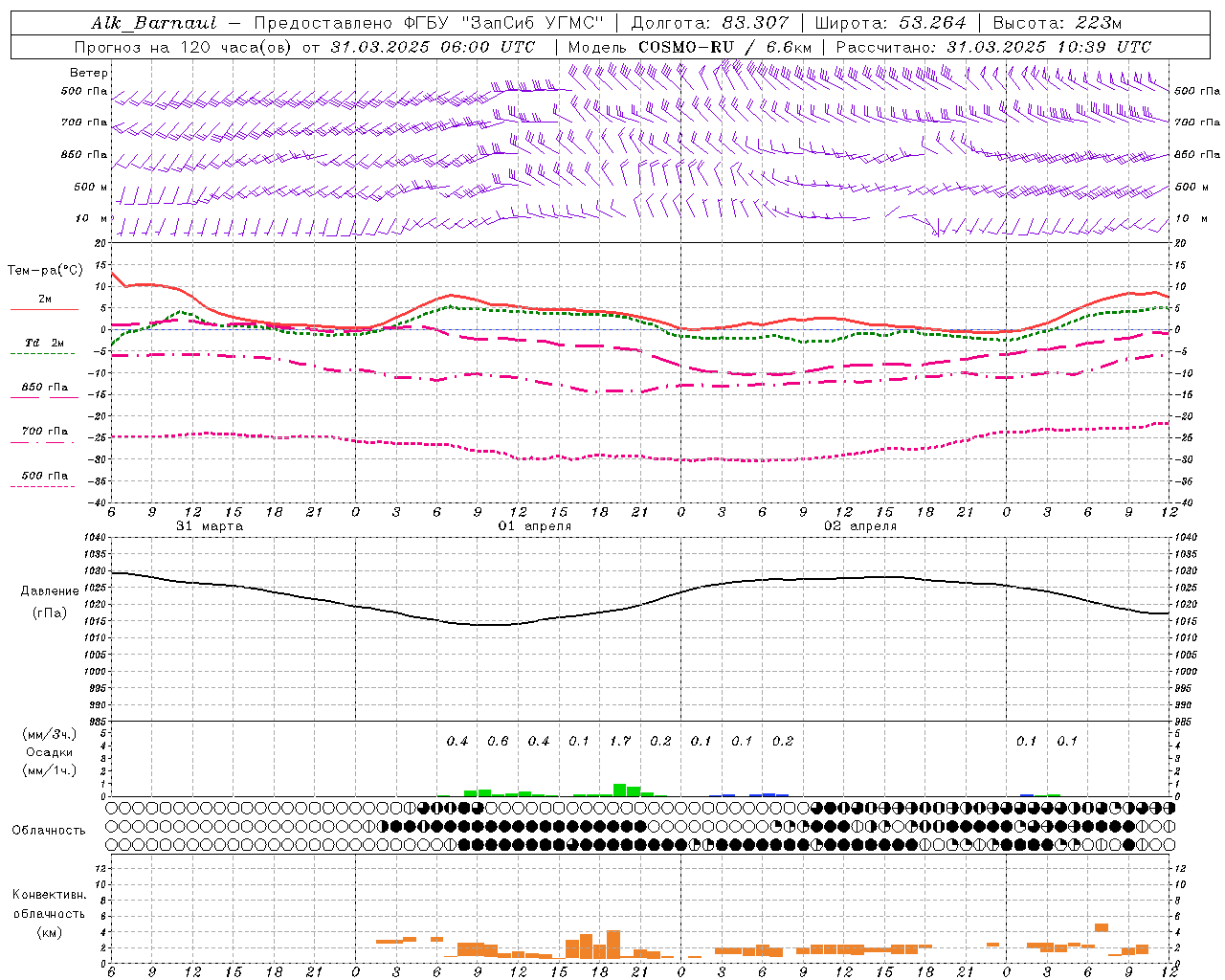Click the 'Высота: 223м' elevation value
The image size is (1225, 980).
coord(1058,23)
